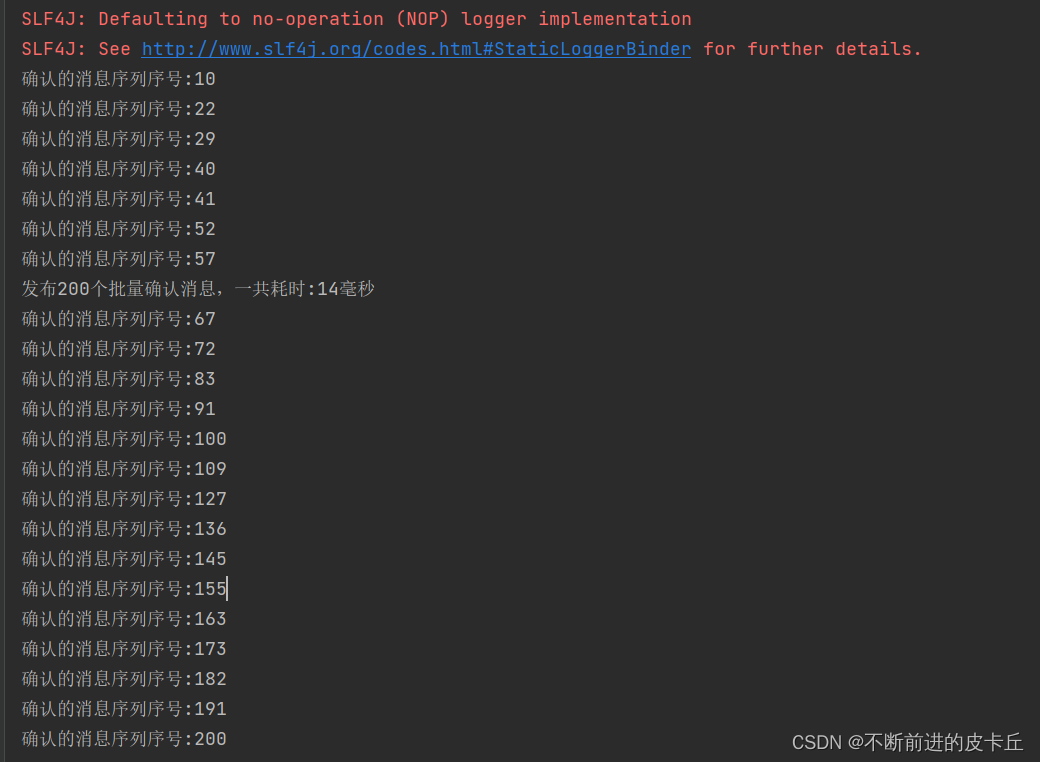
Task: Click the confirmed sequence number 83 line
Action: click(x=118, y=379)
